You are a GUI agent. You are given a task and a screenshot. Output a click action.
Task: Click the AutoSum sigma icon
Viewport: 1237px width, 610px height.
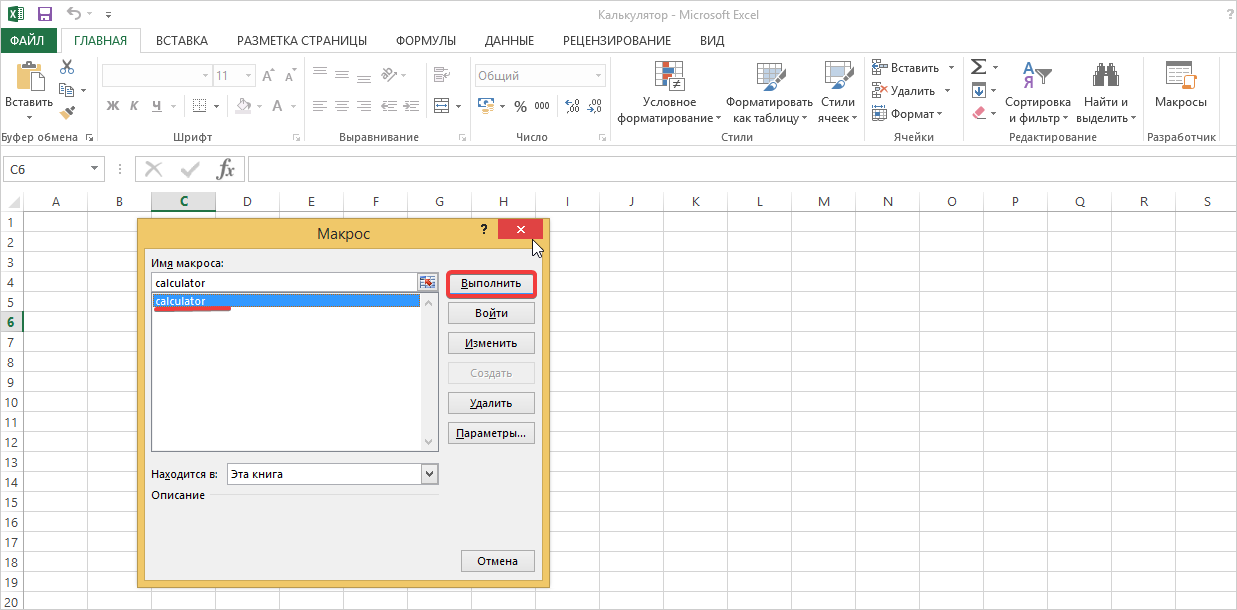[979, 67]
